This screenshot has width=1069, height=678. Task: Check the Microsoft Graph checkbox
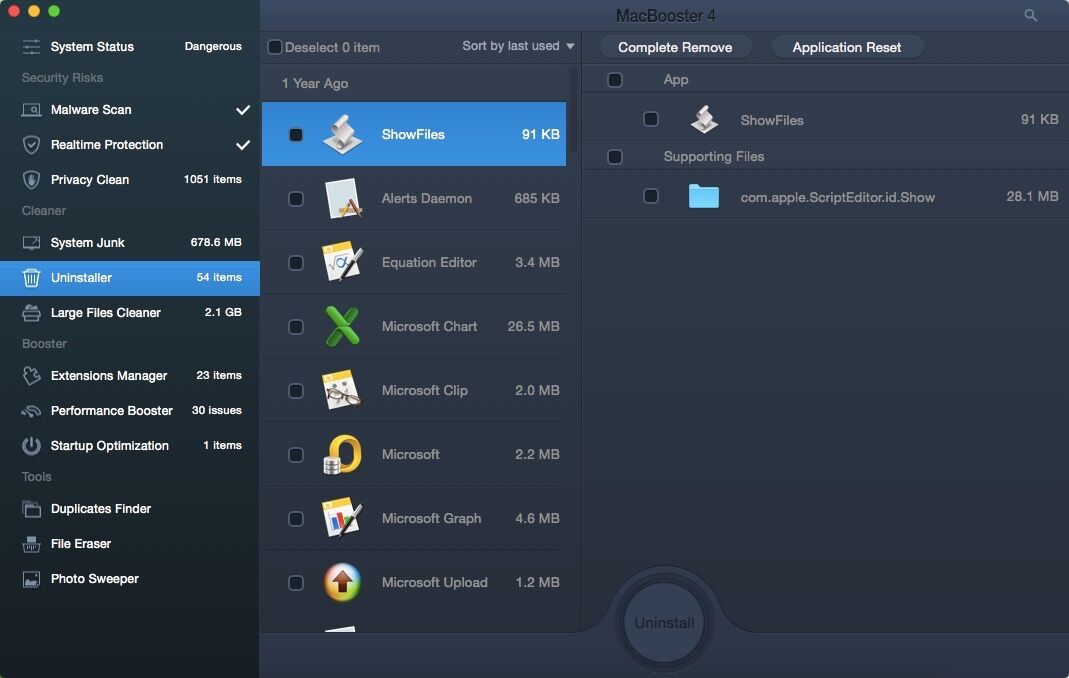pos(296,519)
